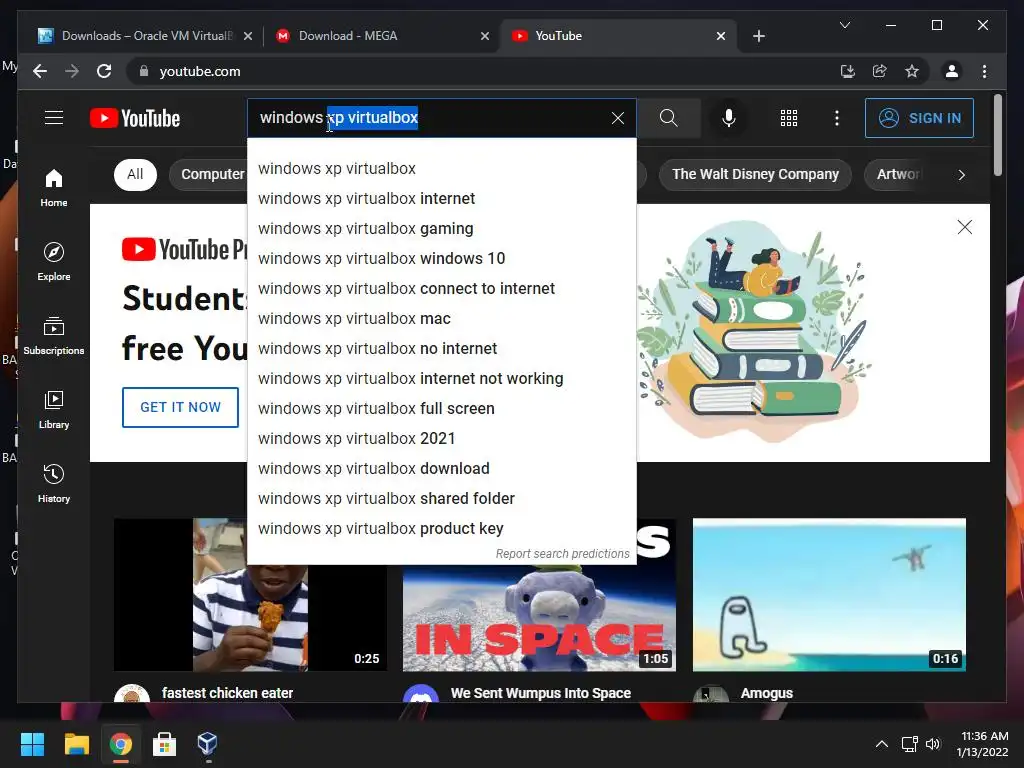Clear the search box with the X

[617, 118]
